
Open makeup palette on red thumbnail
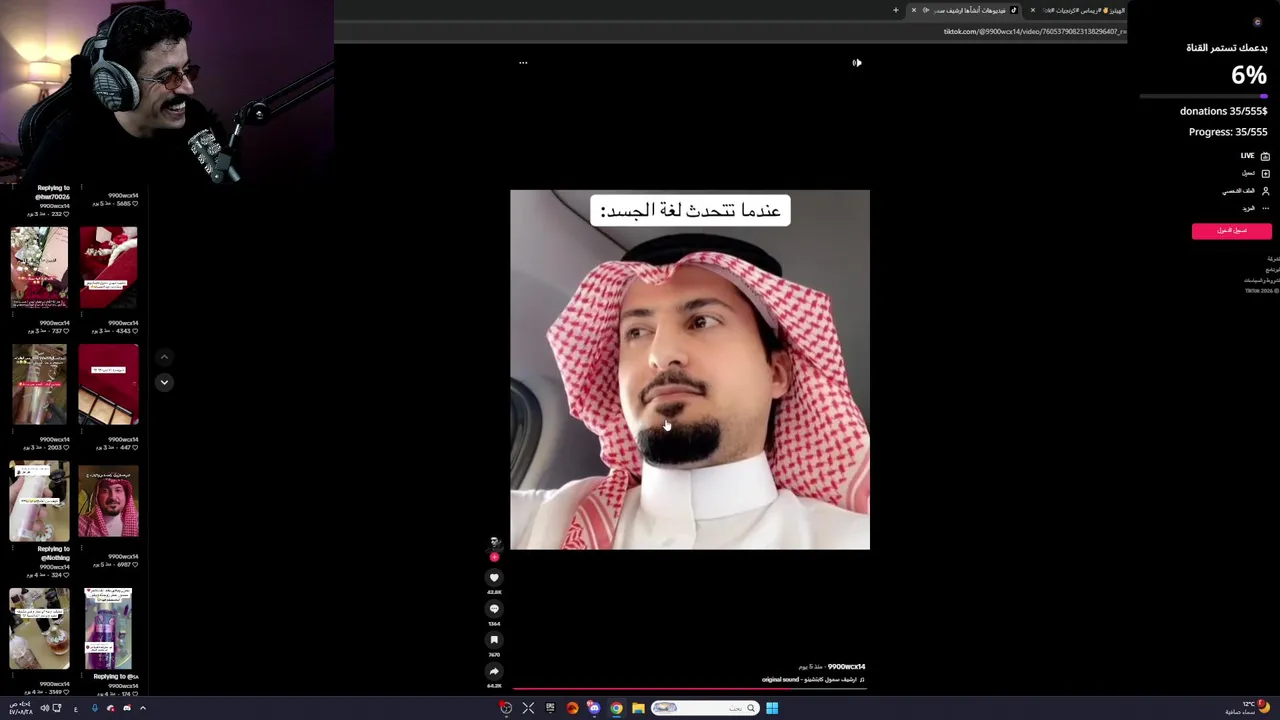tap(109, 385)
